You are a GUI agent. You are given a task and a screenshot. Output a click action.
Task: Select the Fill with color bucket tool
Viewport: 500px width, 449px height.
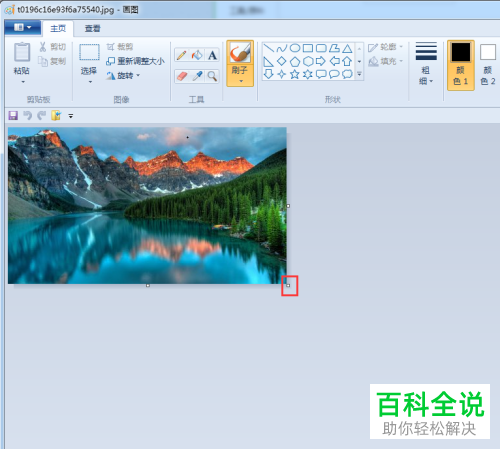(x=197, y=55)
